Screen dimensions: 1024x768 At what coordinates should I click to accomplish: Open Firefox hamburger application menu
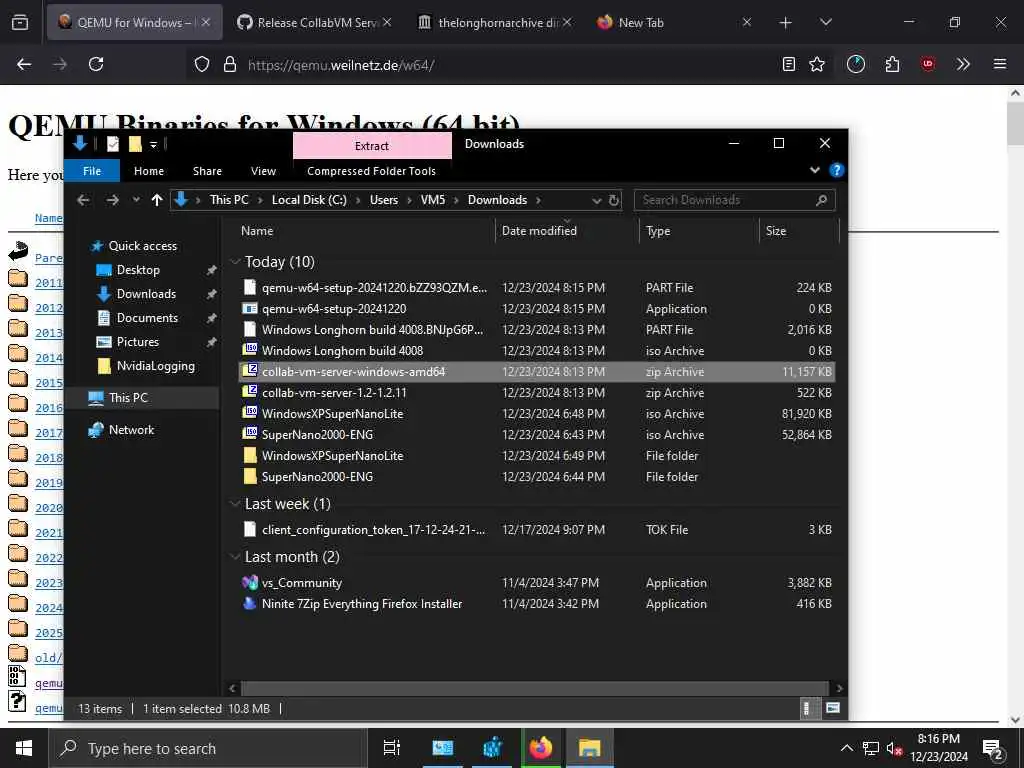[999, 64]
